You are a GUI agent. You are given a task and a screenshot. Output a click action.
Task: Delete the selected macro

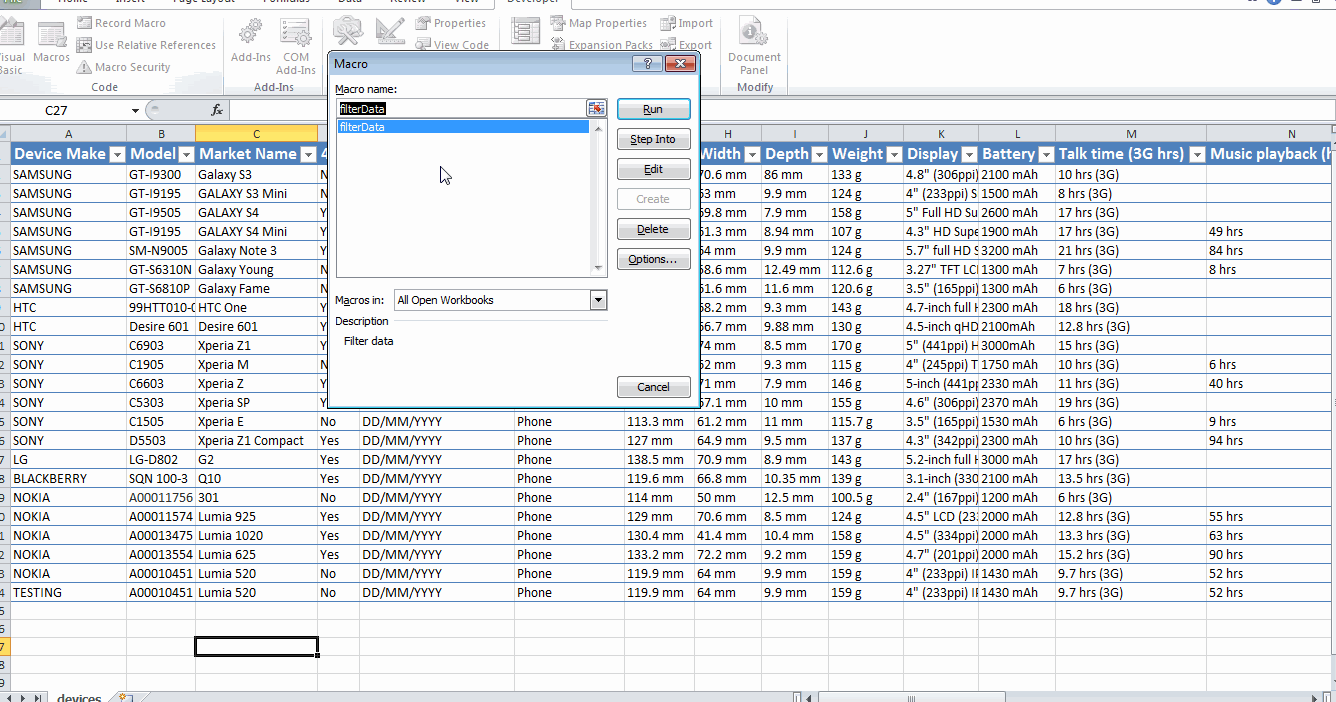tap(653, 229)
